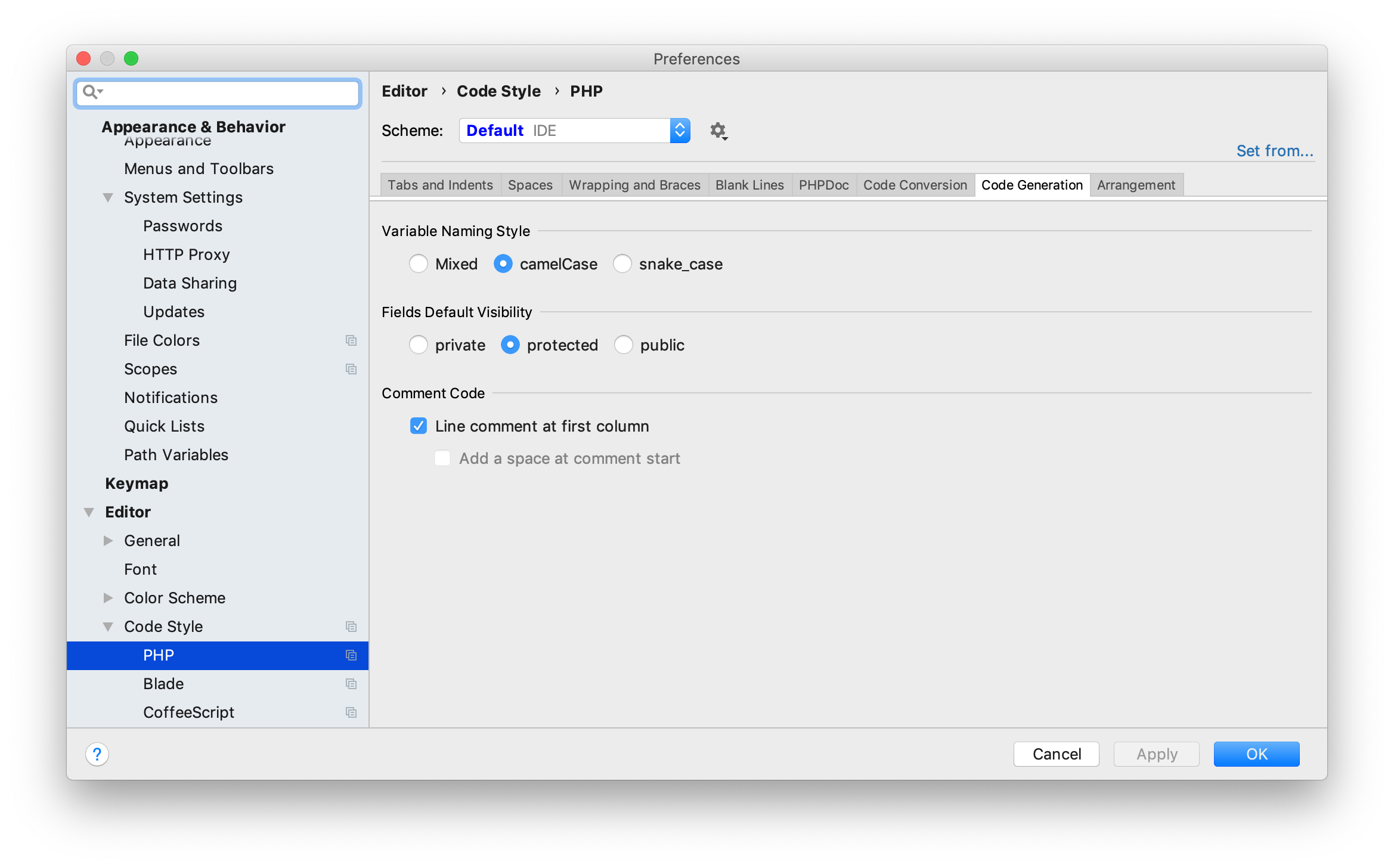Screen dimensions: 1394x868
Task: Click the project-level icon beside CoffeeScript
Action: click(x=351, y=712)
